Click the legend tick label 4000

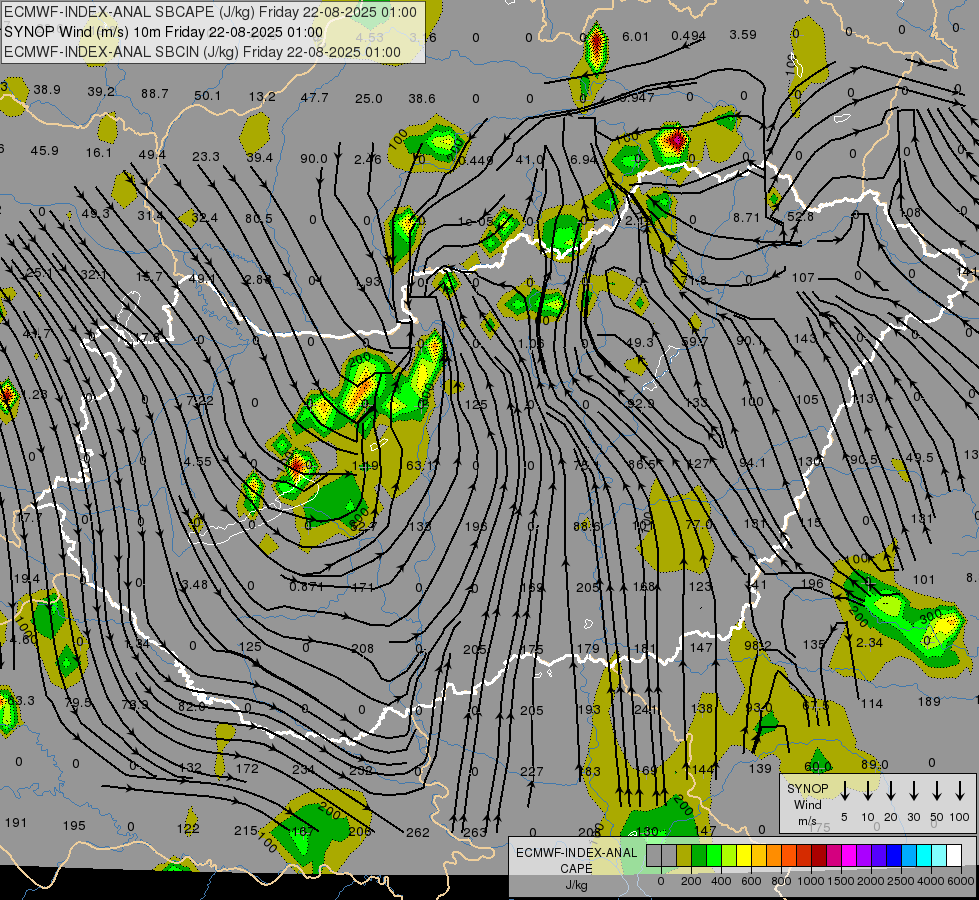tap(931, 881)
